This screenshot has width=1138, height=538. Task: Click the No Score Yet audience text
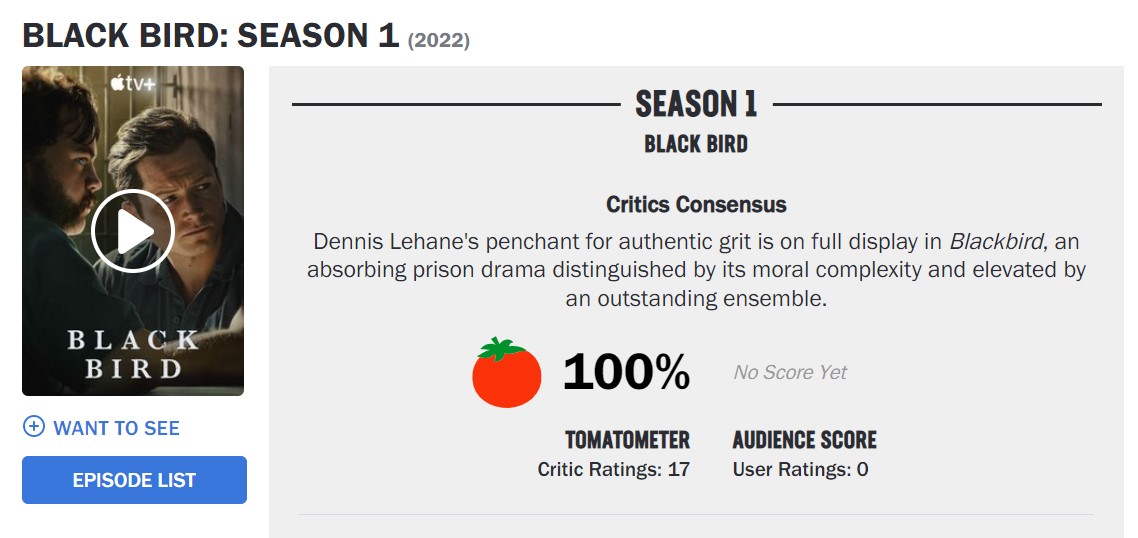point(790,372)
